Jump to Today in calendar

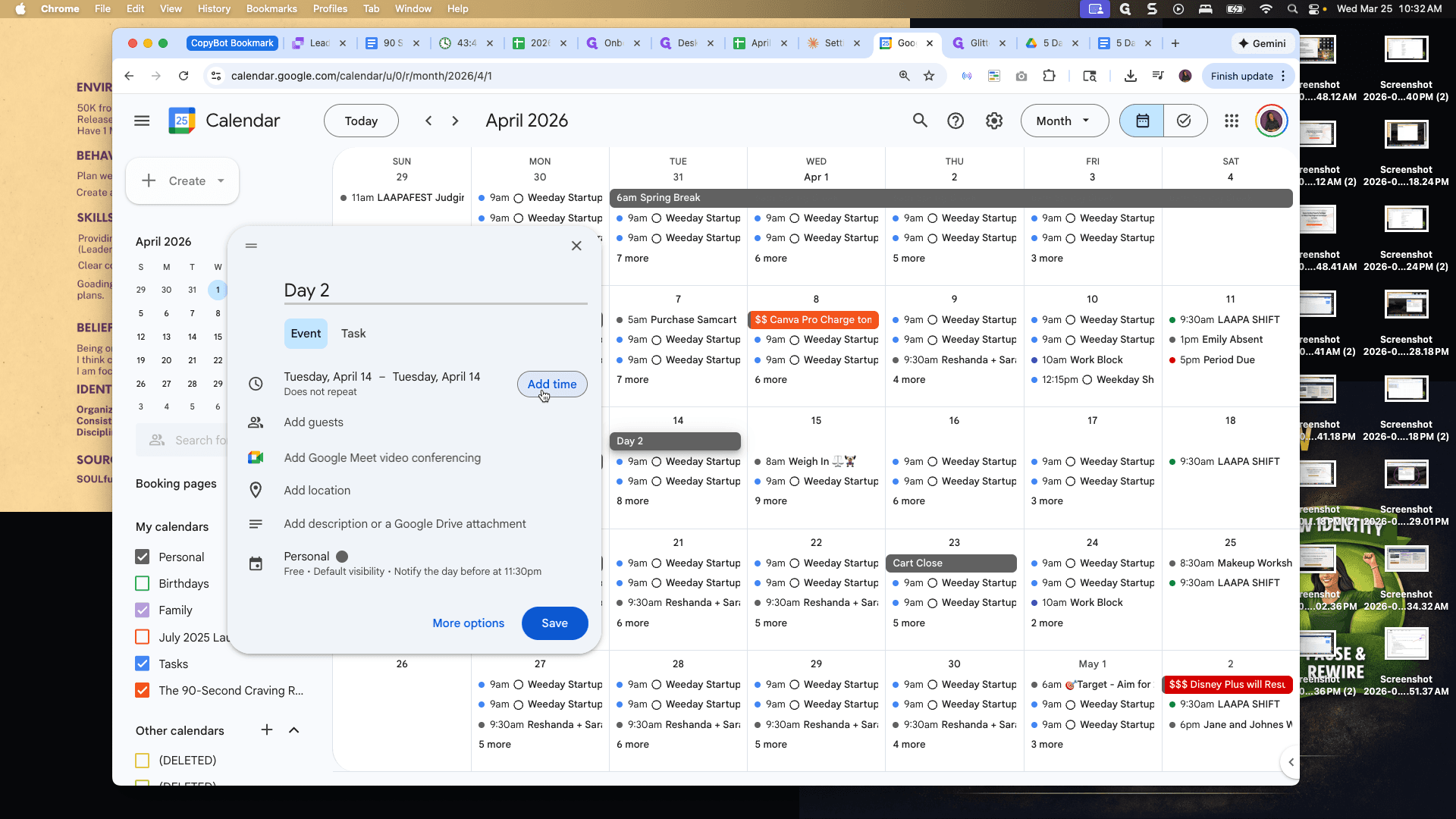coord(361,121)
